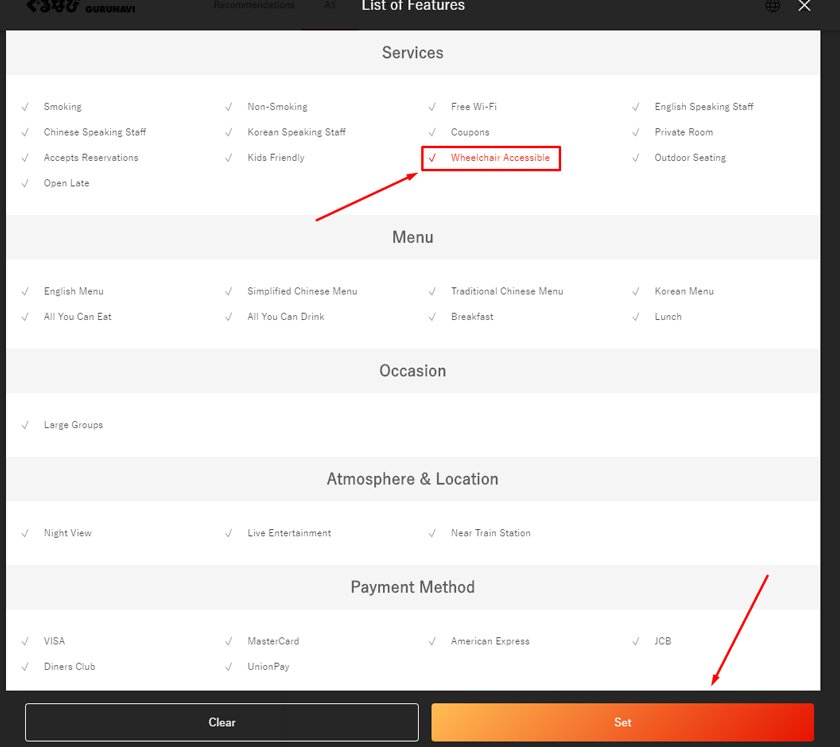
Task: Click the Clear button
Action: coord(222,722)
